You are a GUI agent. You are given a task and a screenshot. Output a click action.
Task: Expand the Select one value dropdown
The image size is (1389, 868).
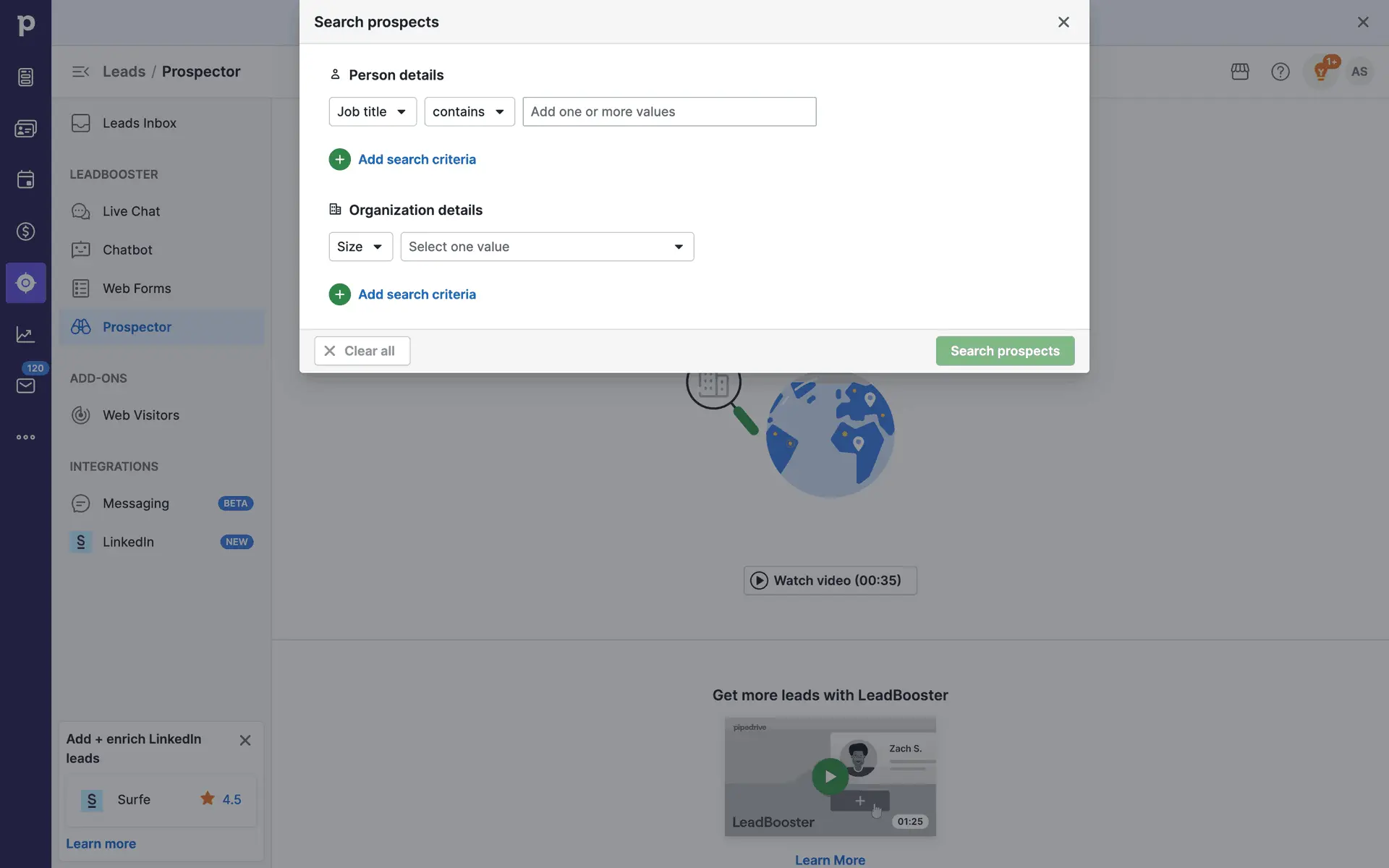547,247
